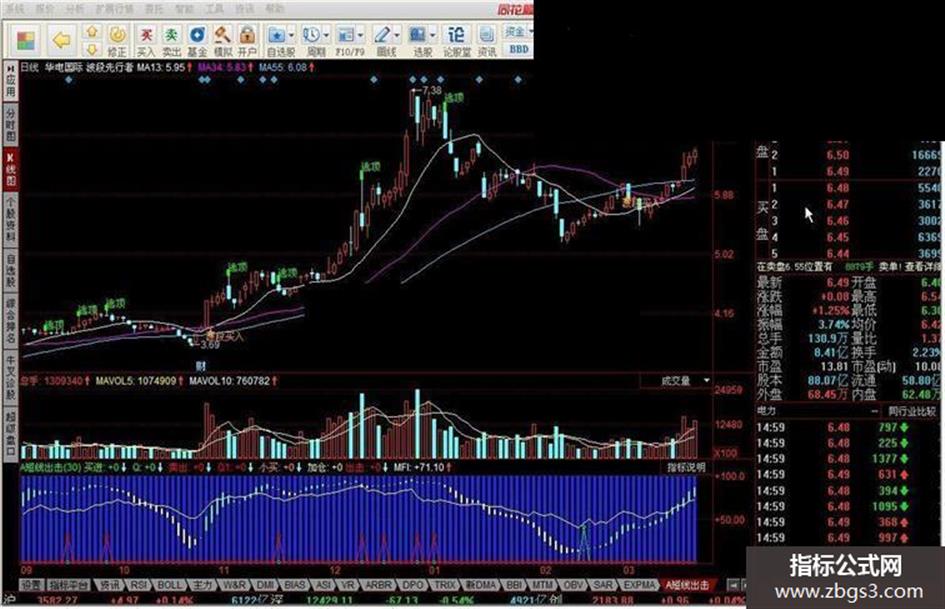
Task: Select the MTM indicator tab
Action: (543, 585)
